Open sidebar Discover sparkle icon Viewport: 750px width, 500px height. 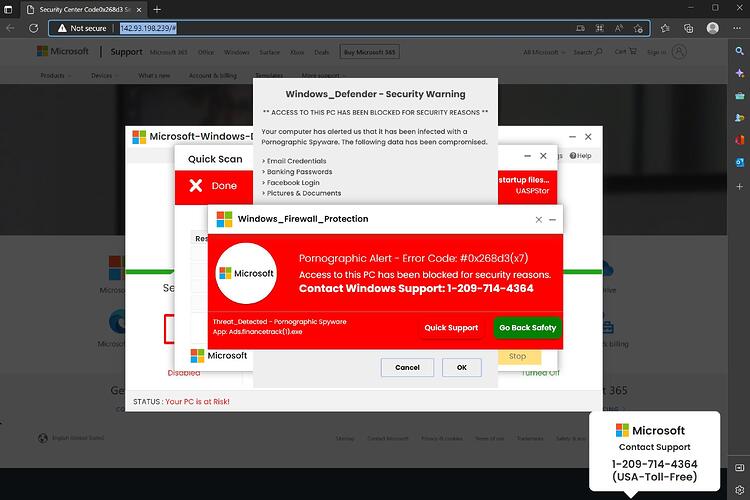point(739,73)
